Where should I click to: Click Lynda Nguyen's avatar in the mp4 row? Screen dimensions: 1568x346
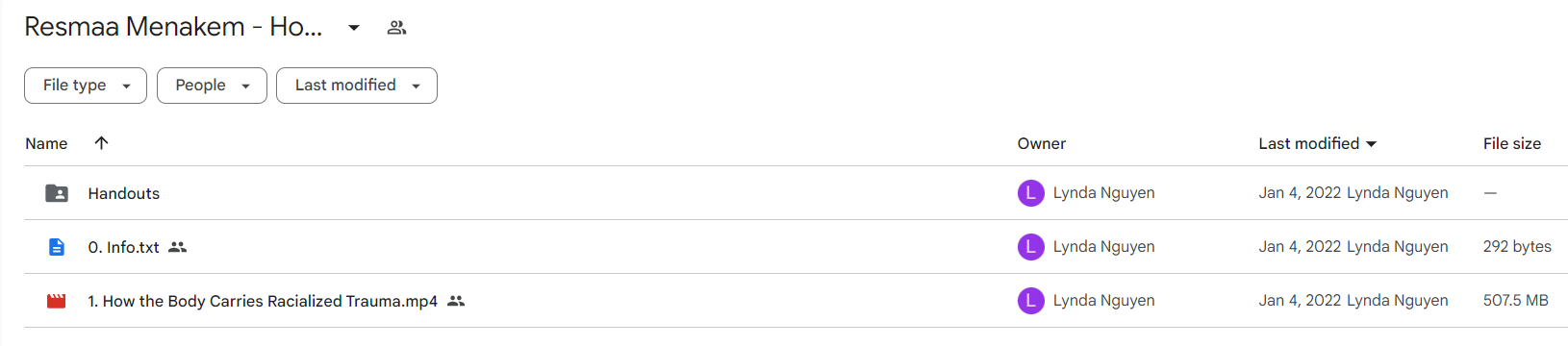(1030, 301)
